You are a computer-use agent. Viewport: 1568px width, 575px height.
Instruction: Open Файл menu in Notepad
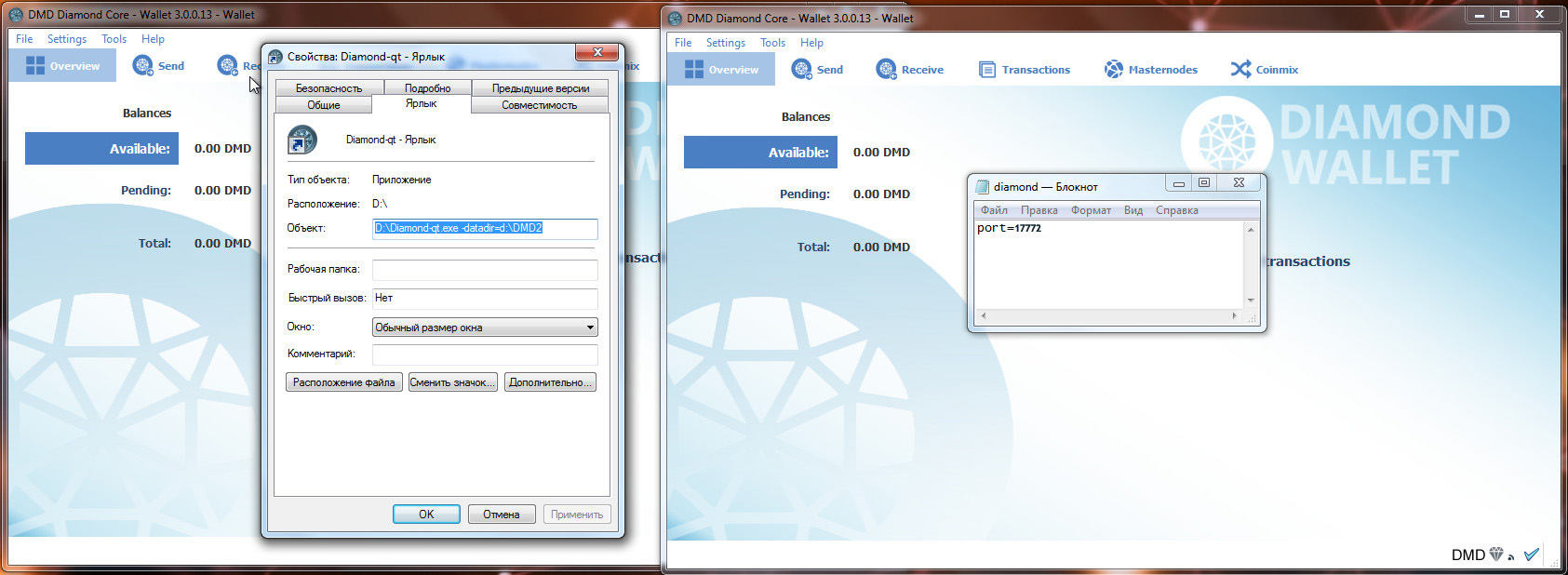pyautogui.click(x=994, y=210)
